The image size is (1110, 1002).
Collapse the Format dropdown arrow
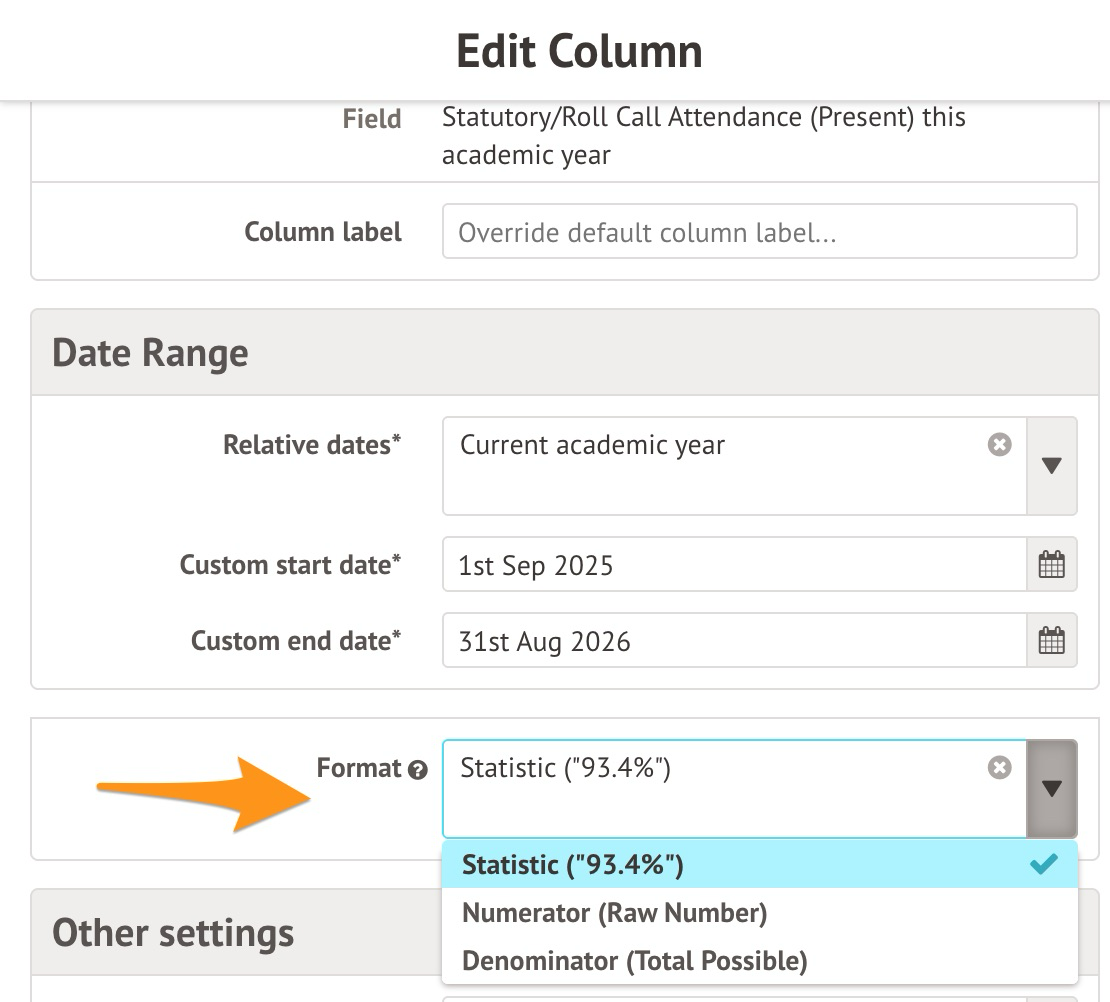pos(1051,788)
